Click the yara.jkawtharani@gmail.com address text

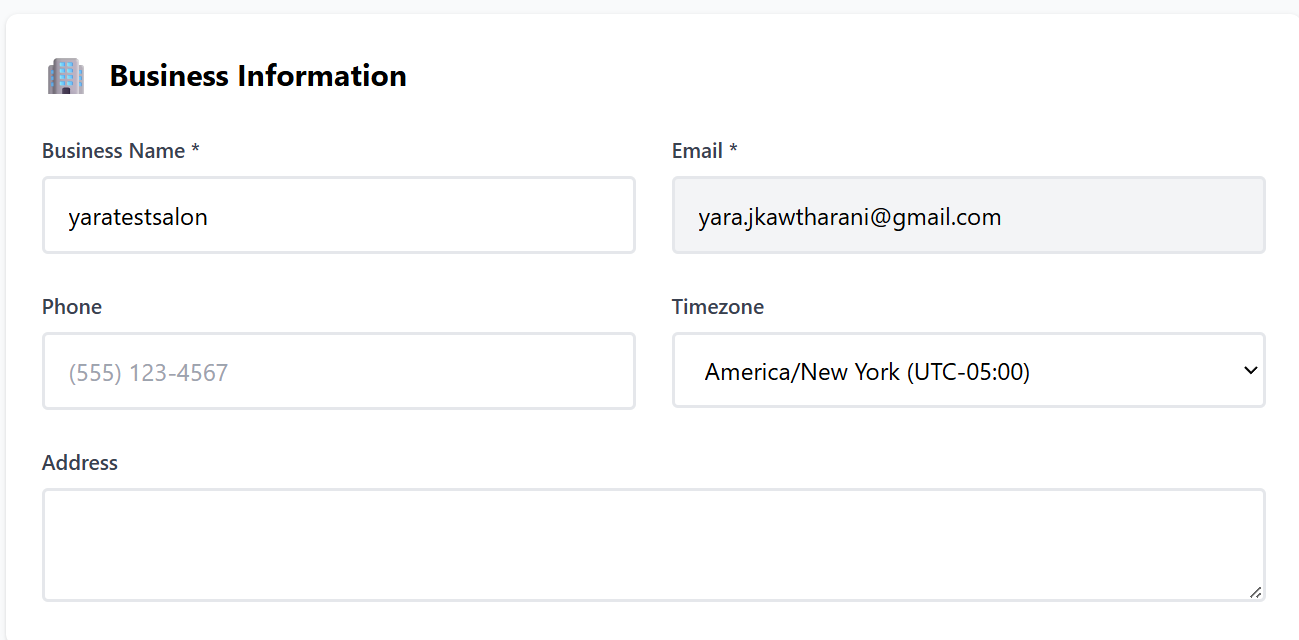(x=849, y=217)
